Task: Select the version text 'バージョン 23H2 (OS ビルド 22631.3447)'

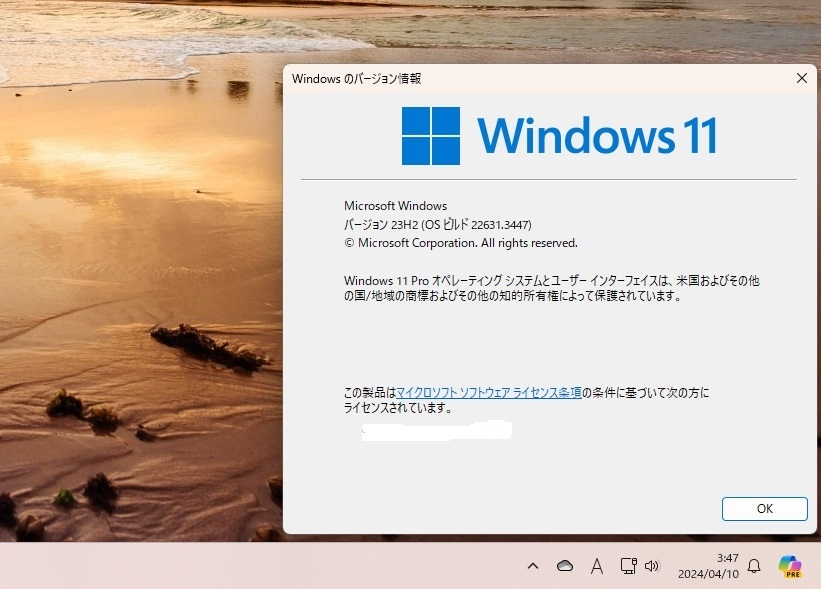Action: click(x=438, y=225)
